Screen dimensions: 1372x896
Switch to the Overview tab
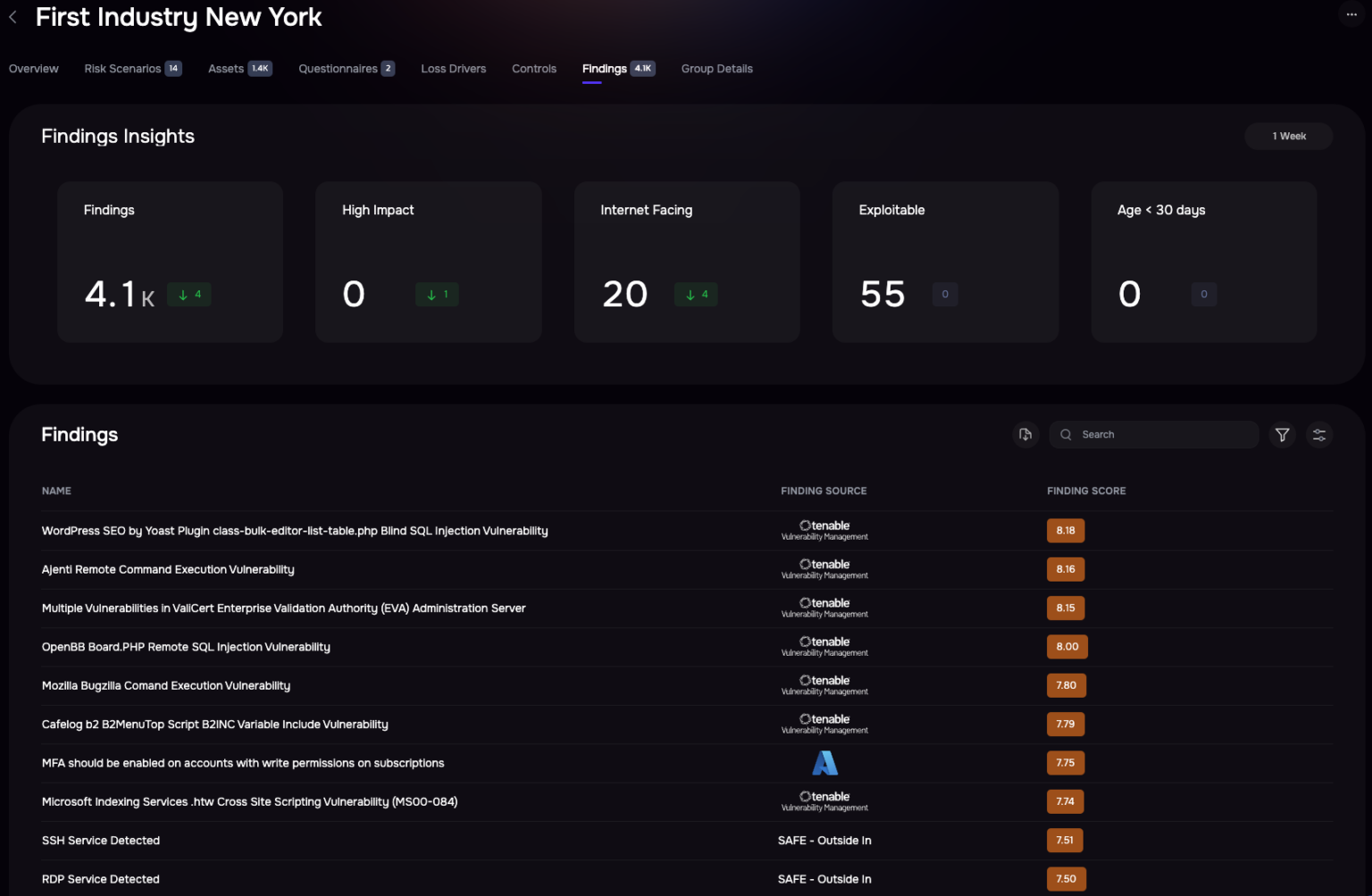[x=33, y=68]
